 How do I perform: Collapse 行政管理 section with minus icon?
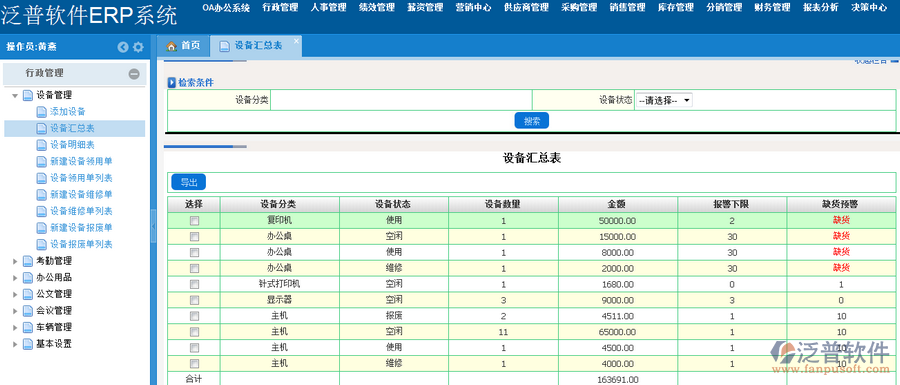134,73
